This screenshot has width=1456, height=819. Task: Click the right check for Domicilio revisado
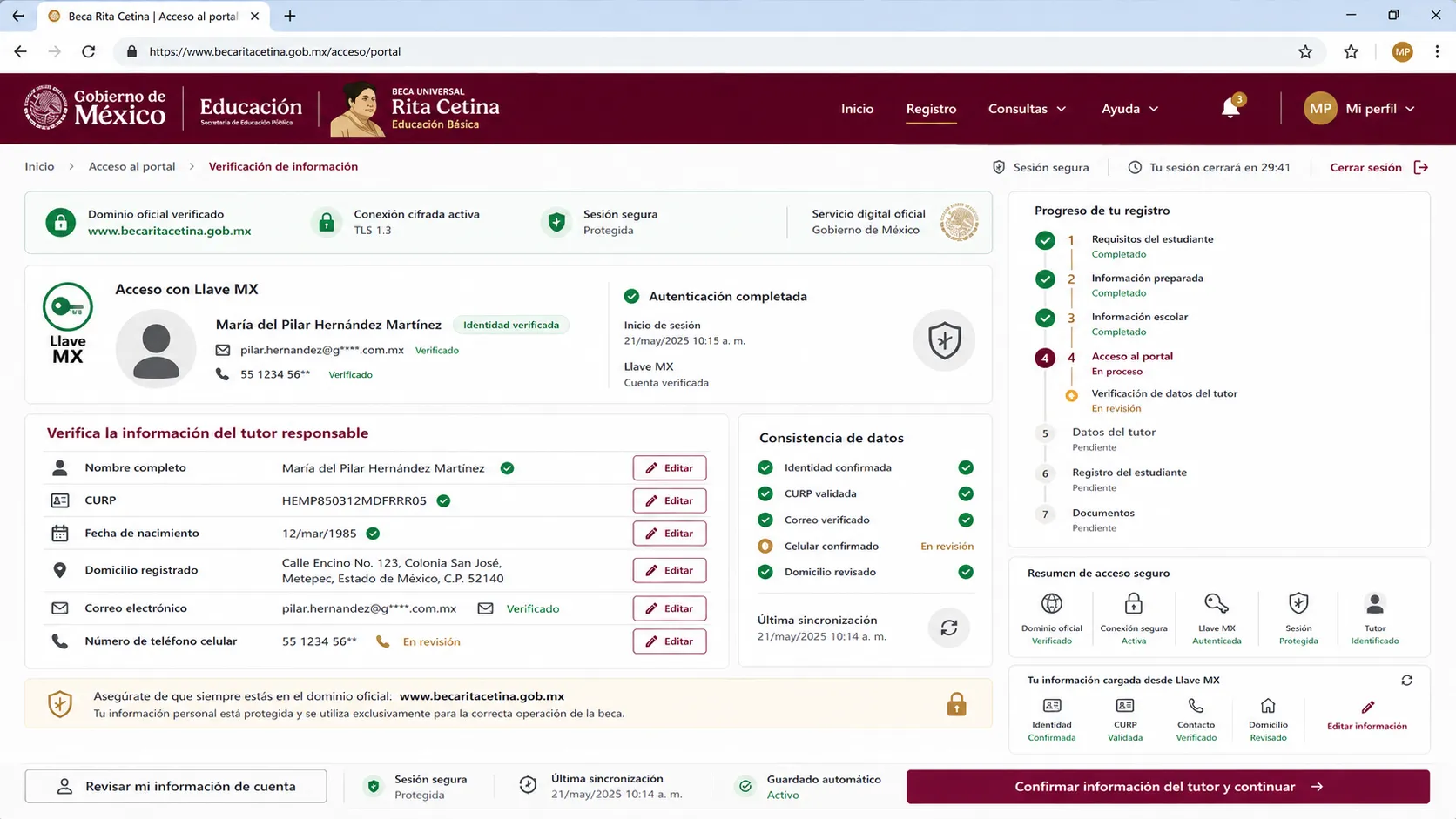click(x=966, y=572)
